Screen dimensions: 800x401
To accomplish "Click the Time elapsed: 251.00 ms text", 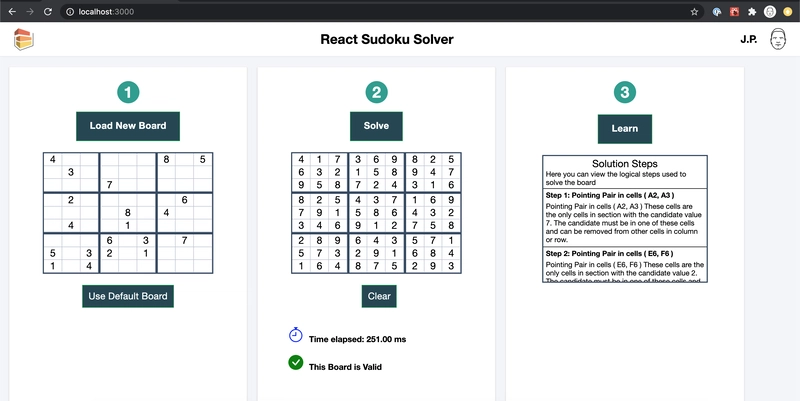I will tap(357, 339).
